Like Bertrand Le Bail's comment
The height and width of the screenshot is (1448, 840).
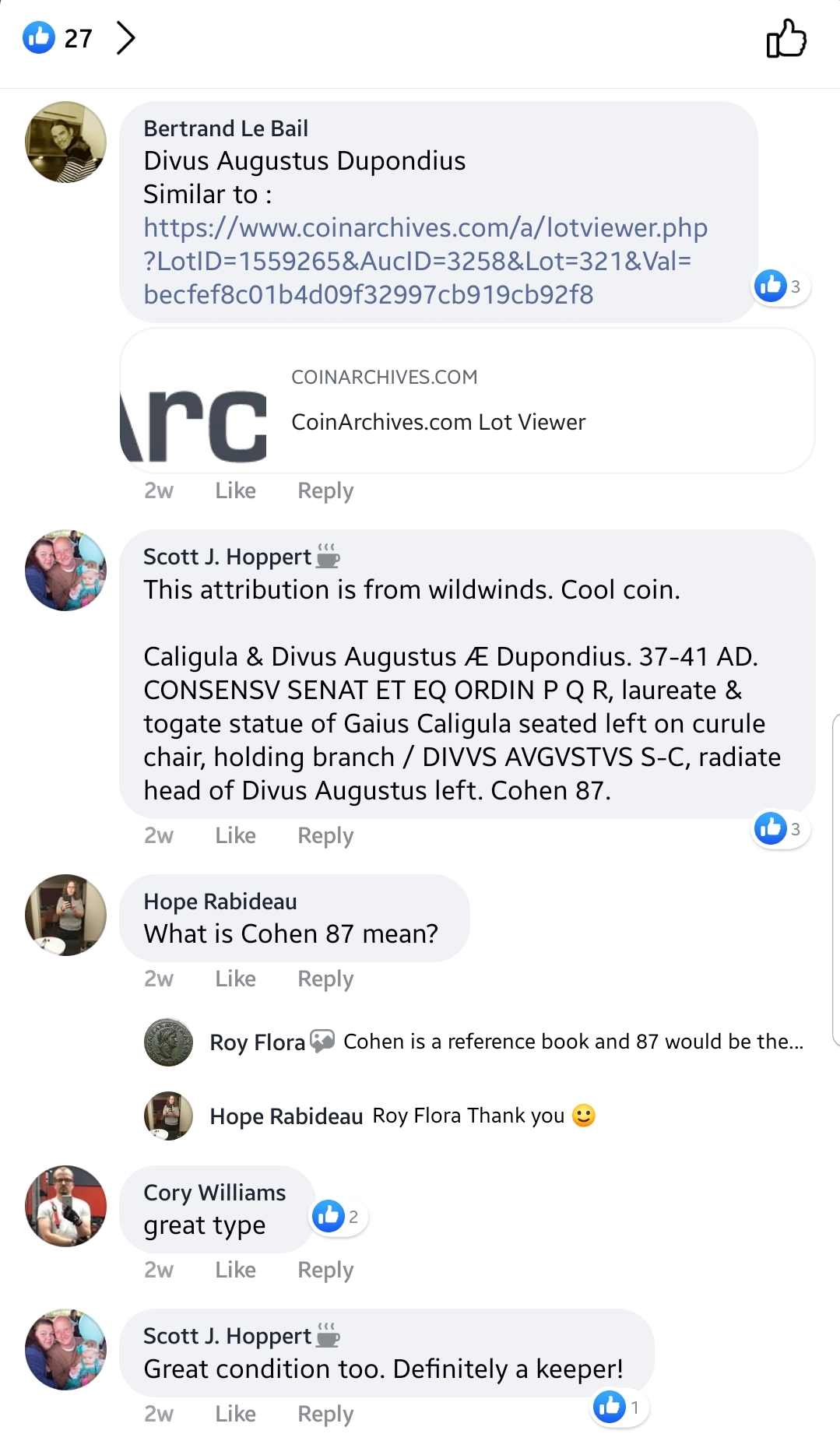click(x=235, y=490)
